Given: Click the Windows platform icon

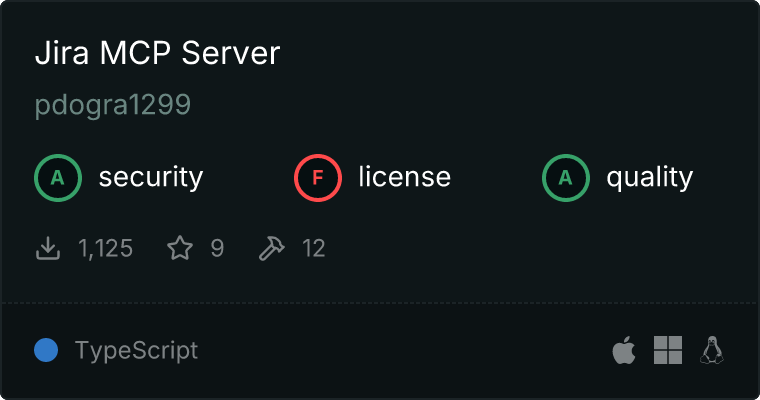Looking at the screenshot, I should click(668, 350).
